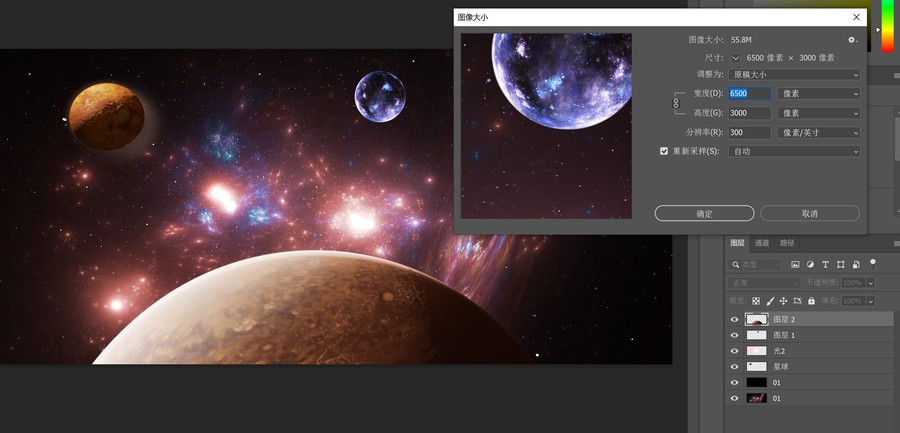900x433 pixels.
Task: Filter layers by smart object icon
Action: click(856, 265)
